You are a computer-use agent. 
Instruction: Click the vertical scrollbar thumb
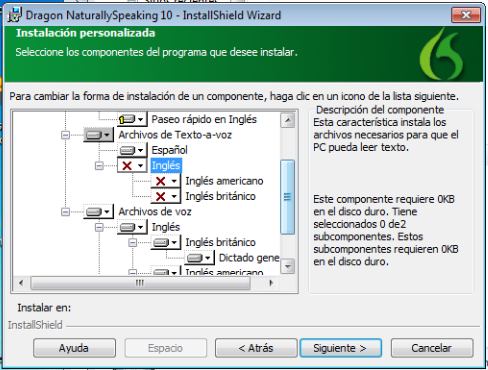coord(287,197)
